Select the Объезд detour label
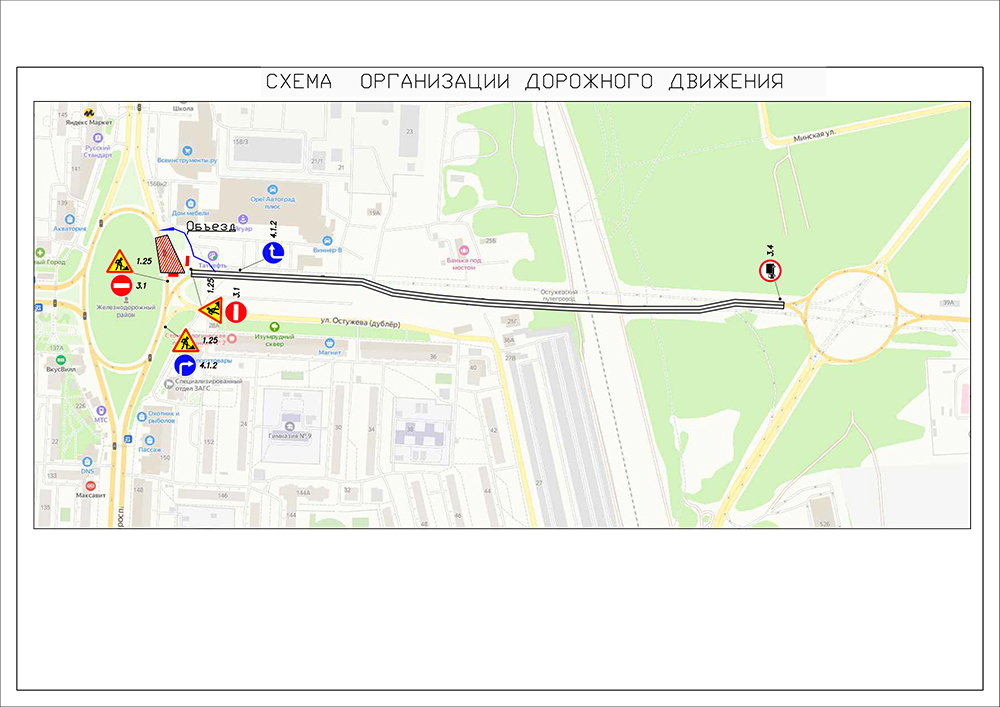 [x=211, y=227]
